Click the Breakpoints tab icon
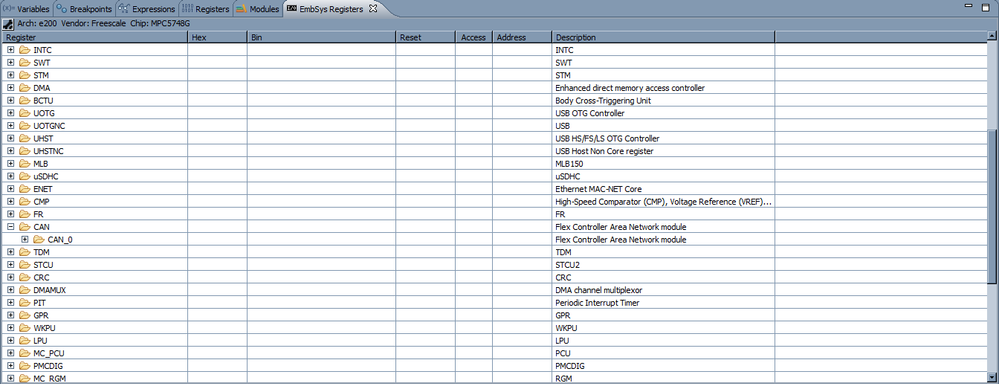999x384 pixels. point(61,9)
